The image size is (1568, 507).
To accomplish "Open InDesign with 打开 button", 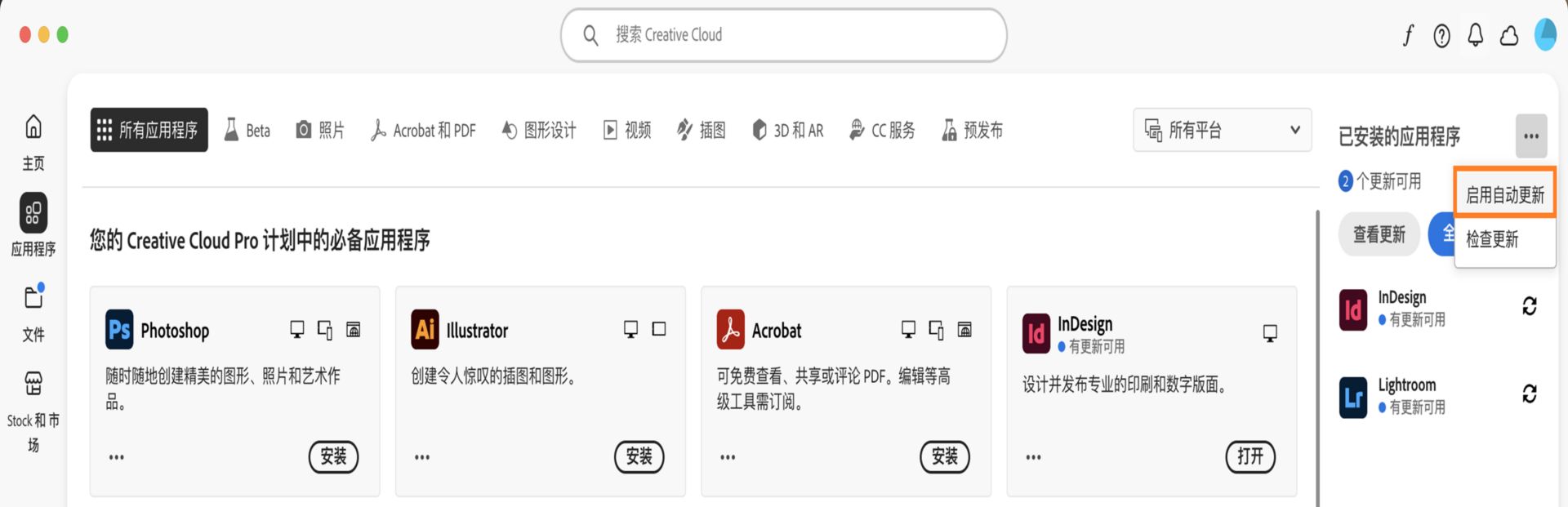I will click(x=1250, y=456).
